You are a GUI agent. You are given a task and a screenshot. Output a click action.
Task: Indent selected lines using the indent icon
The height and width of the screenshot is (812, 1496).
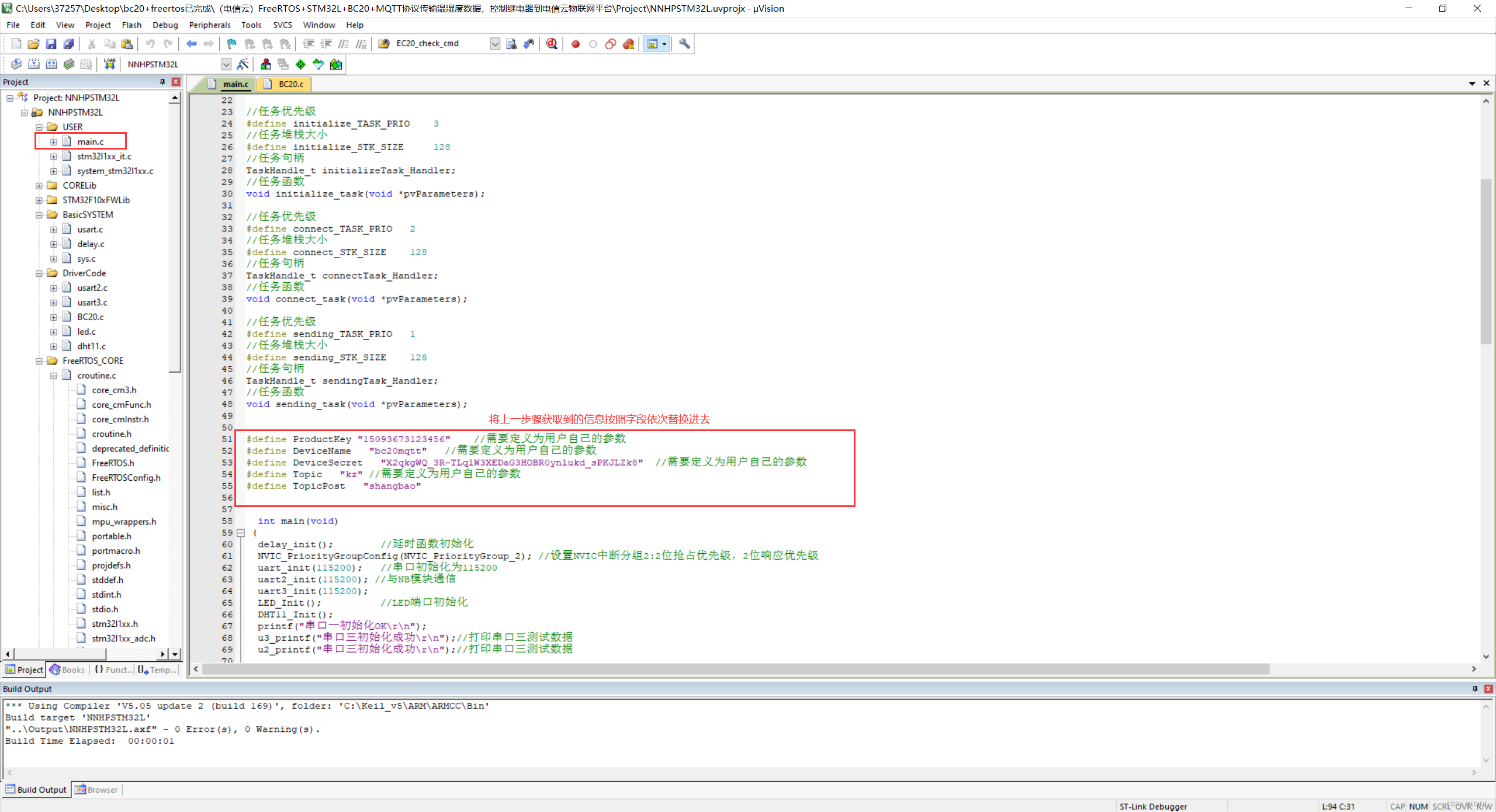pyautogui.click(x=309, y=44)
